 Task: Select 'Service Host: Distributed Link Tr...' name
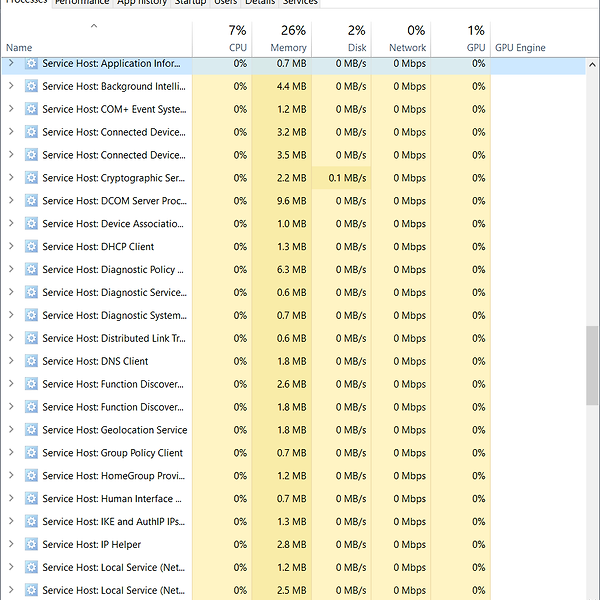coord(114,338)
